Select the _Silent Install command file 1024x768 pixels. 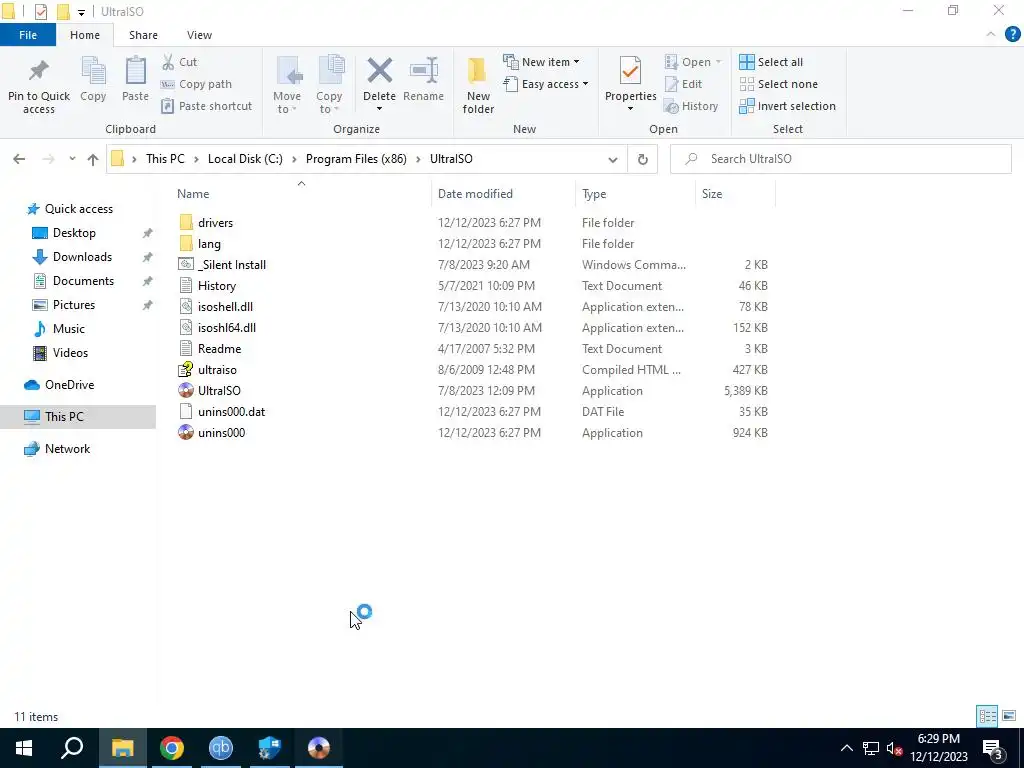(231, 264)
